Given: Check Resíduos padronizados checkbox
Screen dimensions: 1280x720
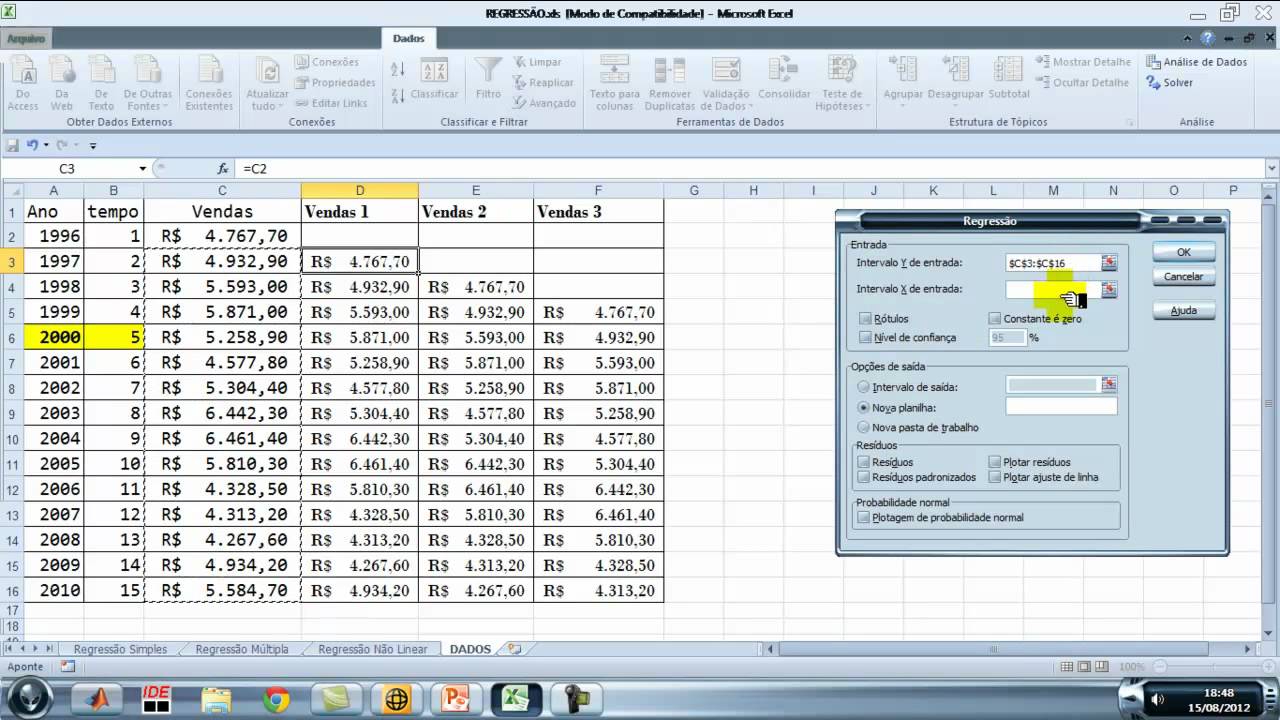Looking at the screenshot, I should pyautogui.click(x=864, y=477).
